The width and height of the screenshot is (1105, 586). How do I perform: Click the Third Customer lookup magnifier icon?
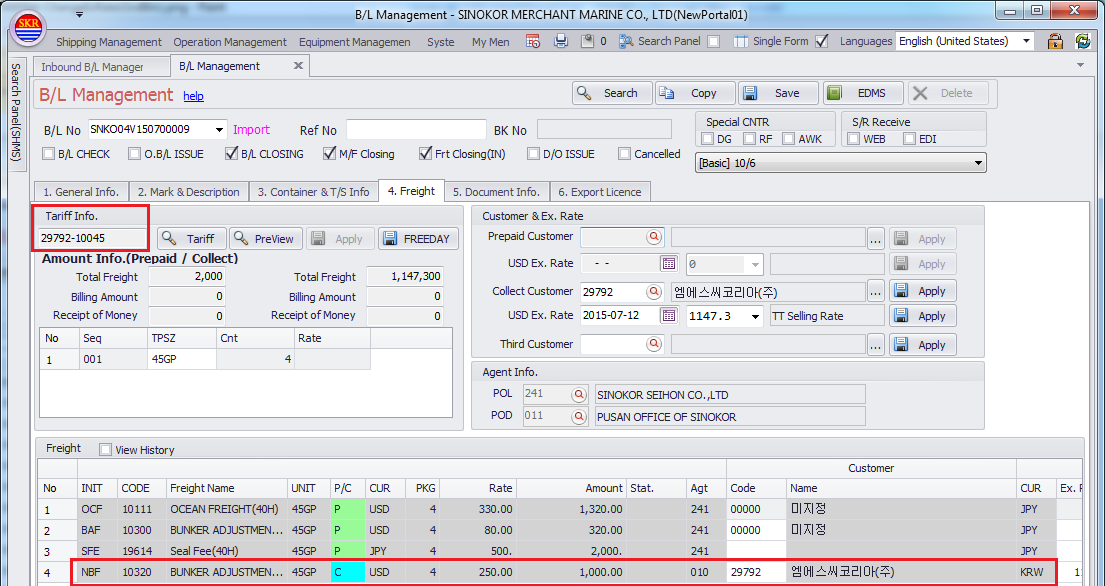click(x=654, y=344)
